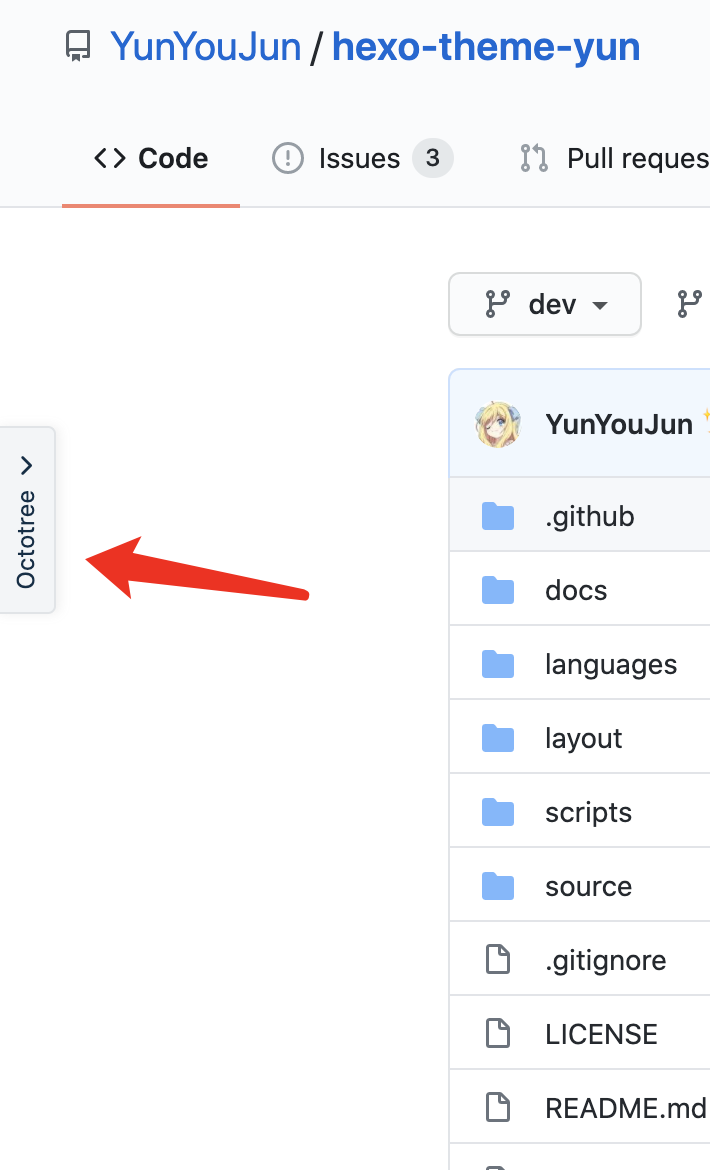This screenshot has height=1170, width=710.
Task: Open the hexo-theme-yun repository link
Action: 486,45
